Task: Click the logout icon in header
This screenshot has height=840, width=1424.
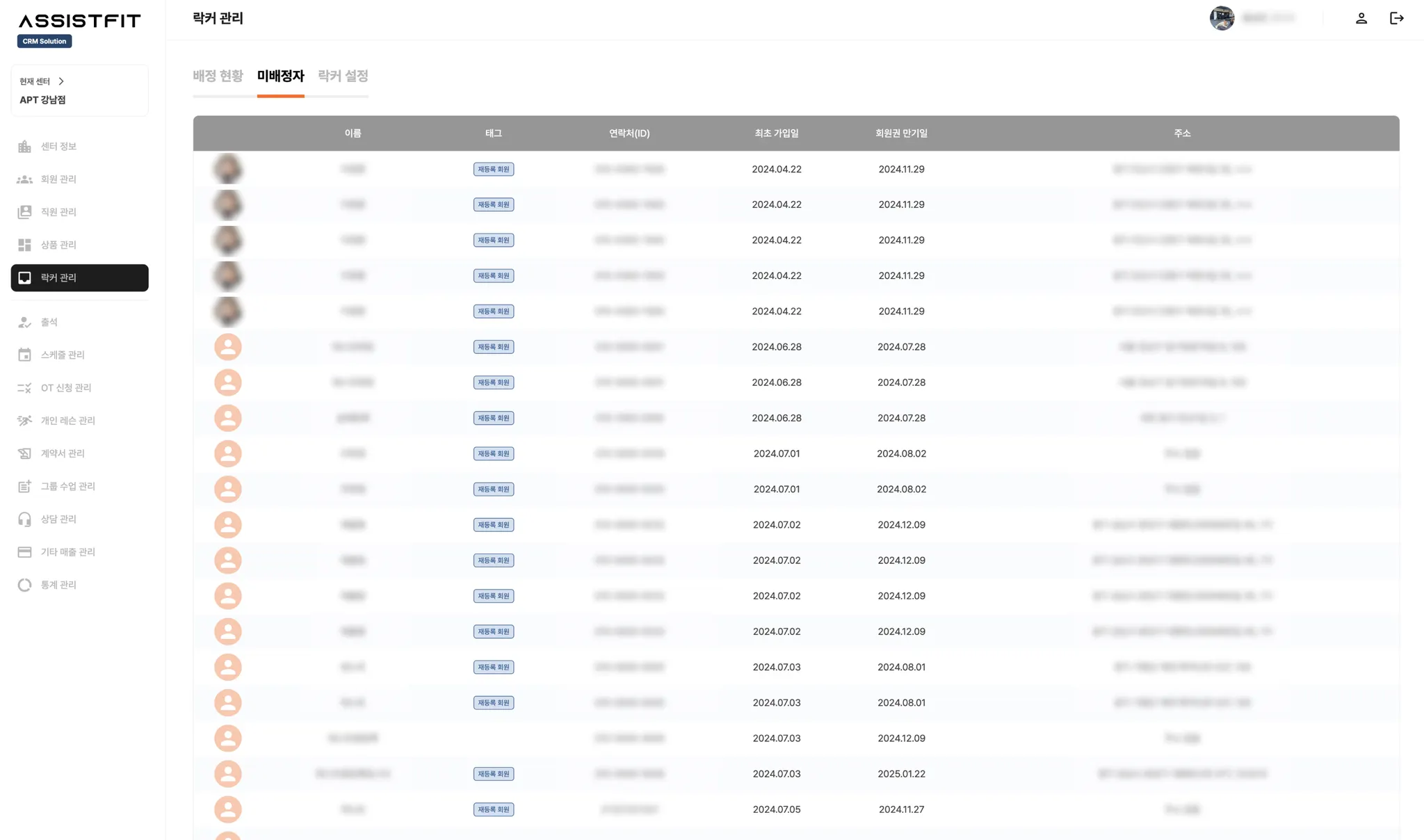Action: tap(1396, 19)
